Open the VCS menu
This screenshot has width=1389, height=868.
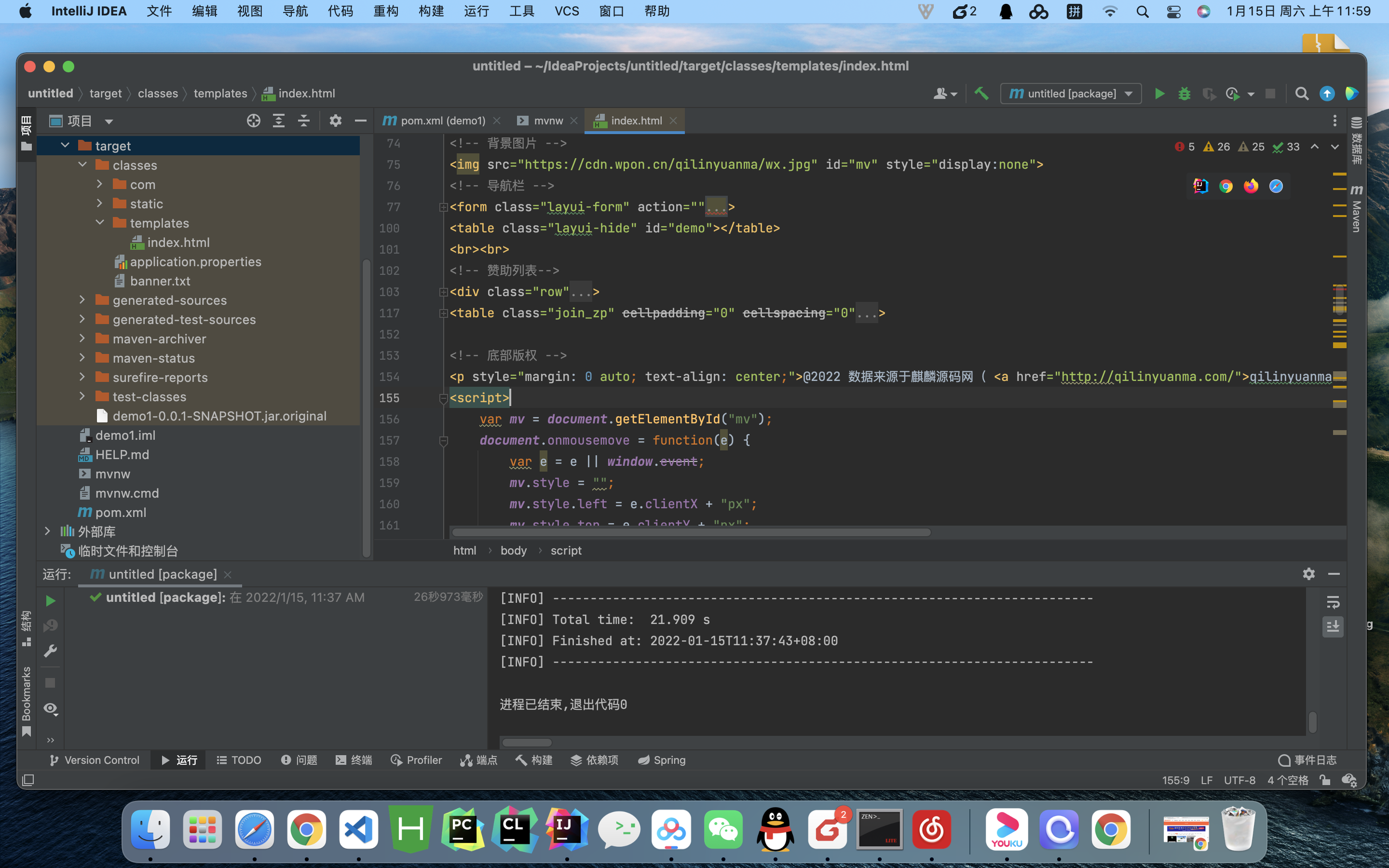pos(567,11)
